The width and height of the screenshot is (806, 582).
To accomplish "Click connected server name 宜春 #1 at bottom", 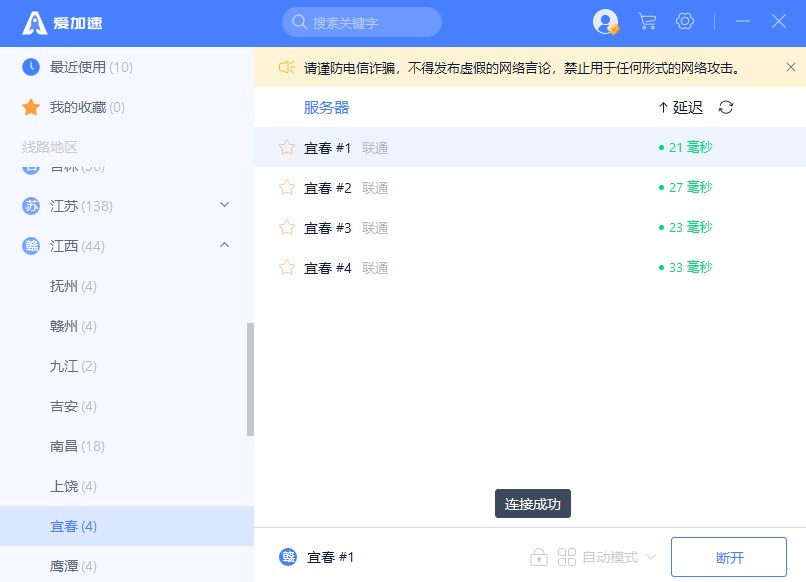I will [330, 557].
